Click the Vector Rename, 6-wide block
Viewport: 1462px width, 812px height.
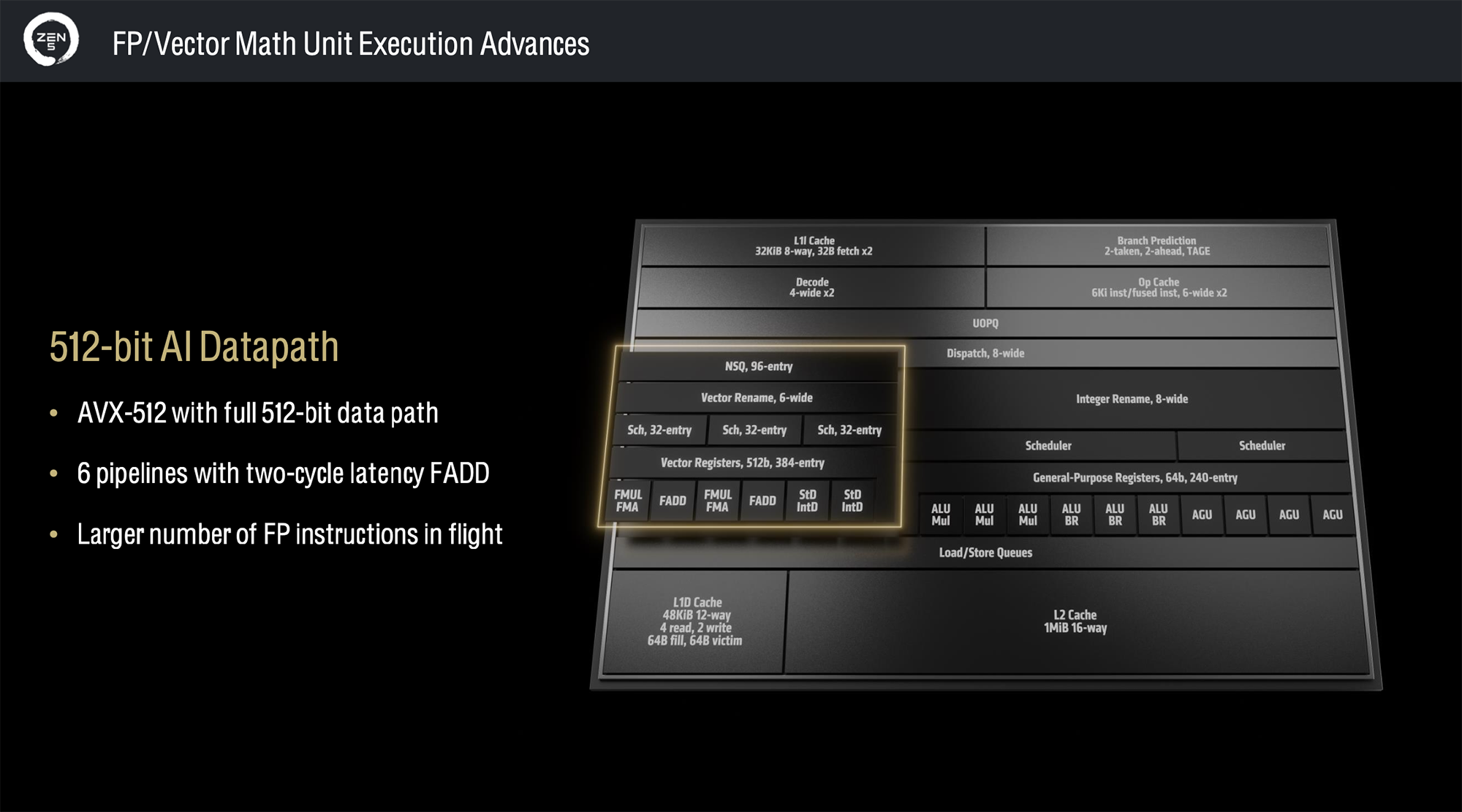point(756,398)
